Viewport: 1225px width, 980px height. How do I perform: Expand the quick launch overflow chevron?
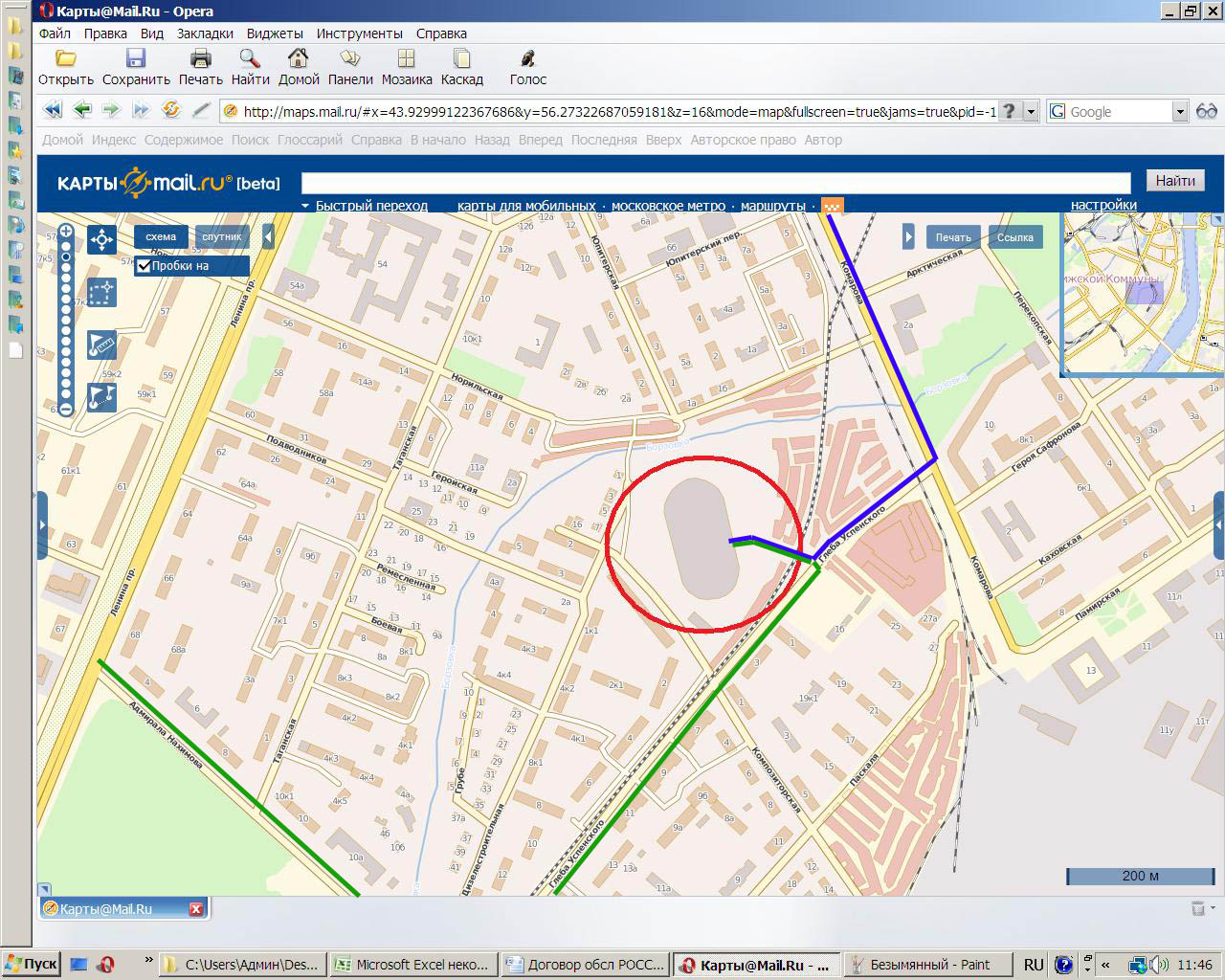pos(148,960)
